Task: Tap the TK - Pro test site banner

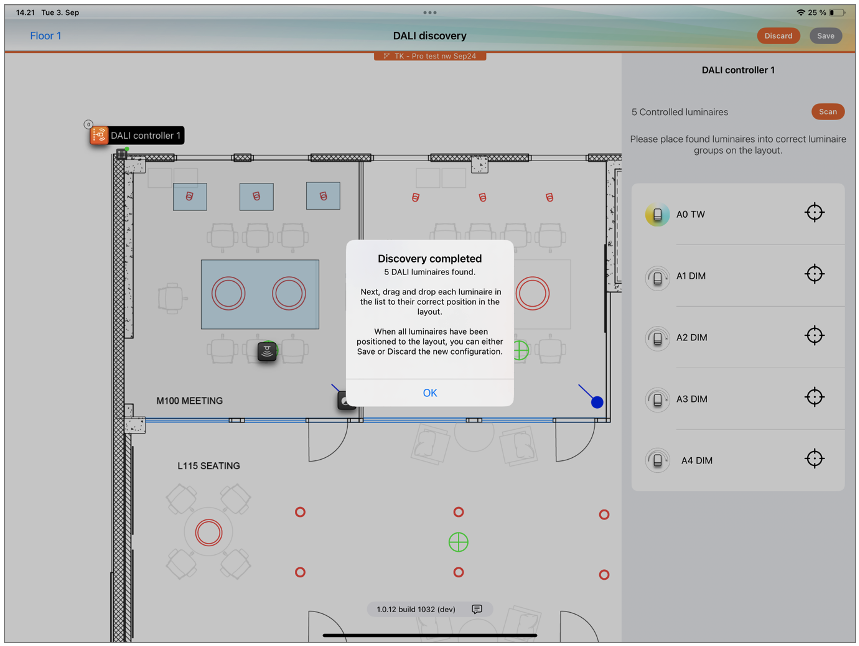Action: [430, 56]
